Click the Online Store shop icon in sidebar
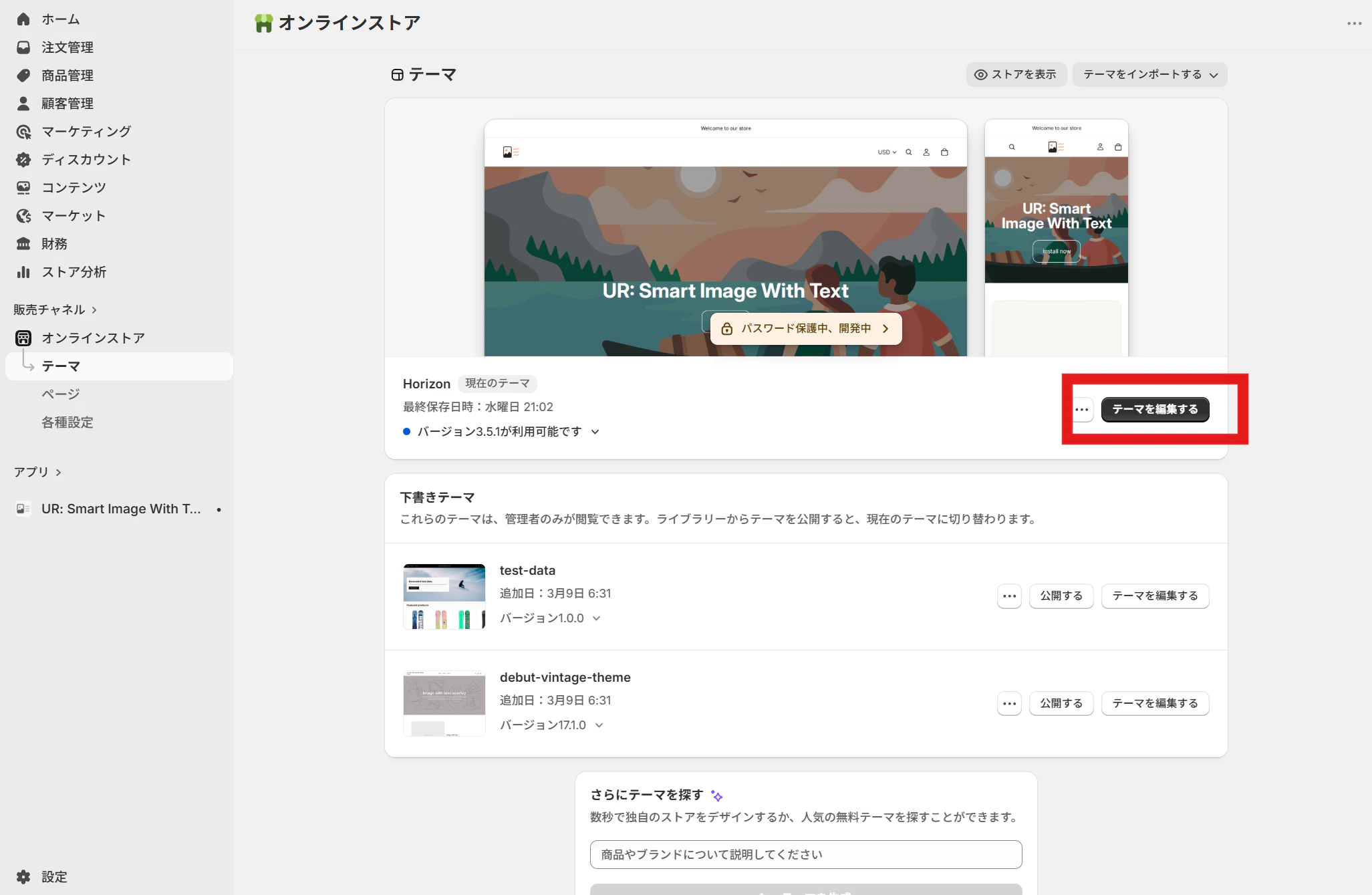The image size is (1372, 895). 23,338
